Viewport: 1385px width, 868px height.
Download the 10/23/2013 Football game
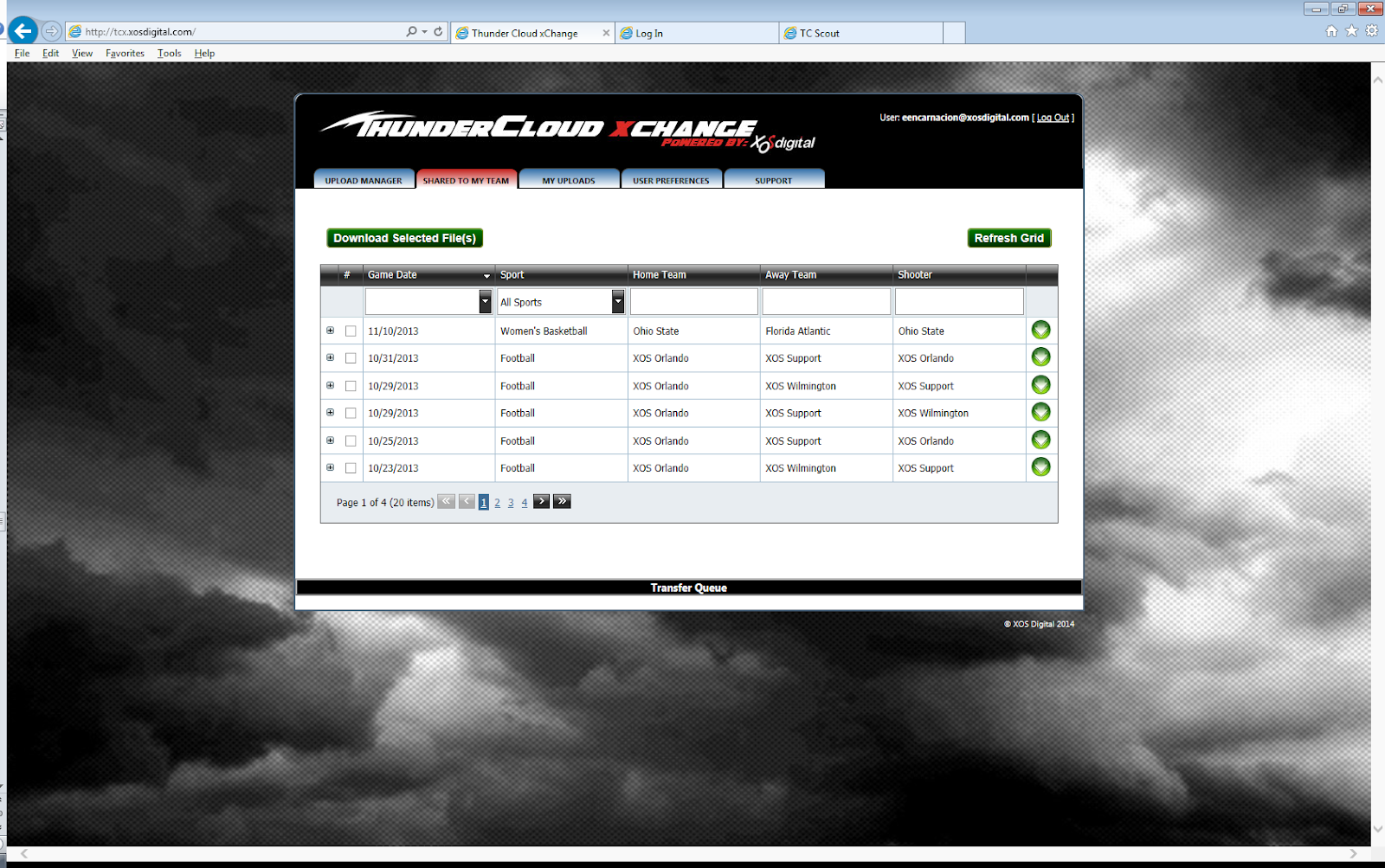(1040, 467)
